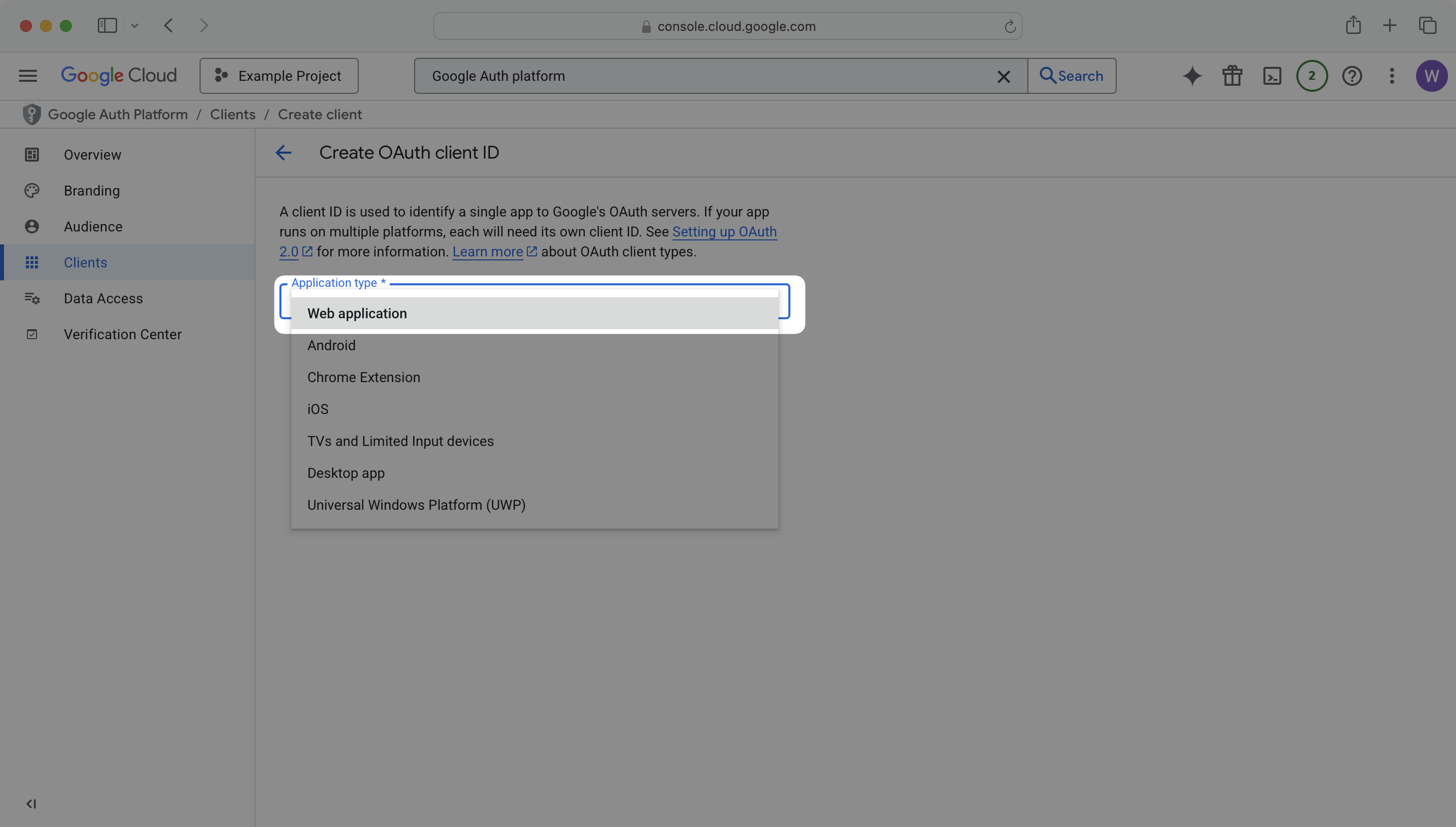Viewport: 1456px width, 827px height.
Task: Open the gift promotions icon
Action: (1231, 75)
